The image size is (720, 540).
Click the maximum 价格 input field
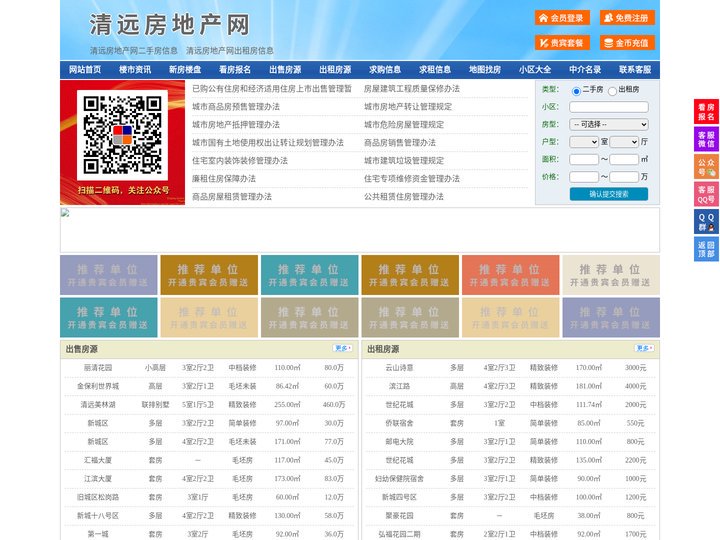[624, 177]
